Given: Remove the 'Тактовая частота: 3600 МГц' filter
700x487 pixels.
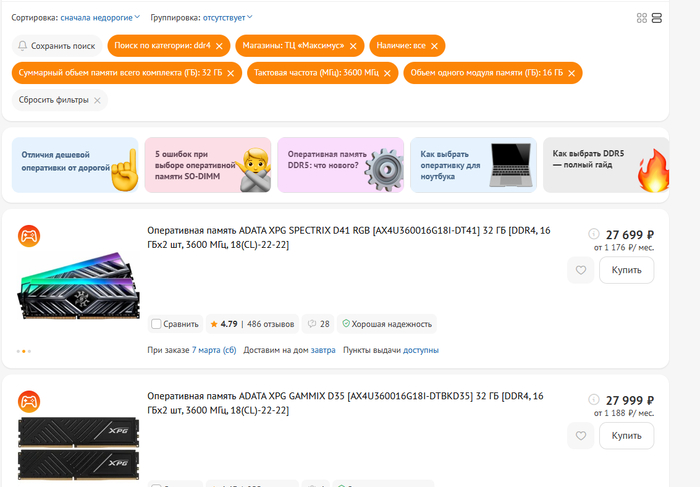Looking at the screenshot, I should 388,73.
